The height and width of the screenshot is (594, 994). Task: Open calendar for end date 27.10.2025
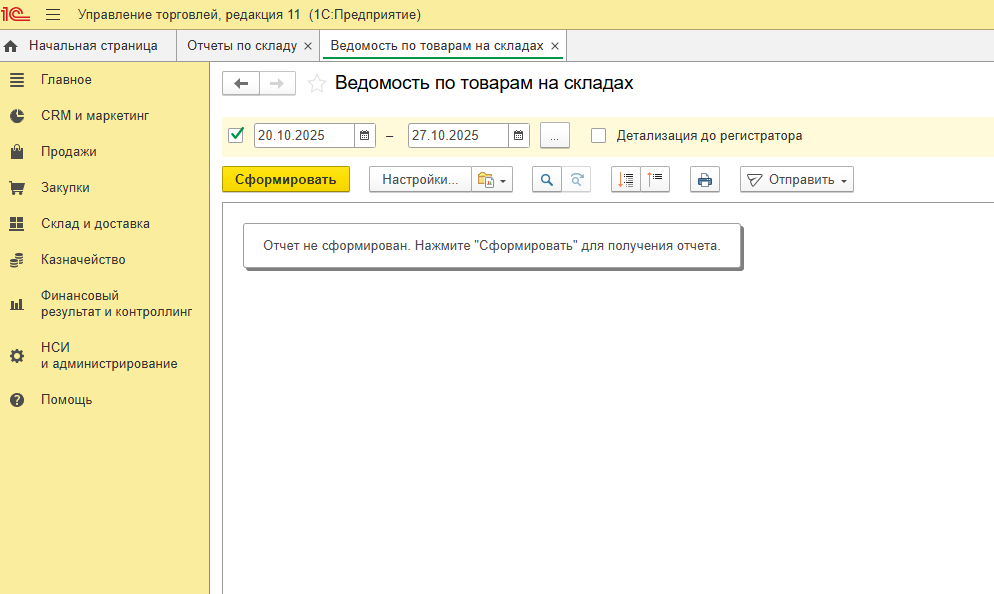pos(518,136)
